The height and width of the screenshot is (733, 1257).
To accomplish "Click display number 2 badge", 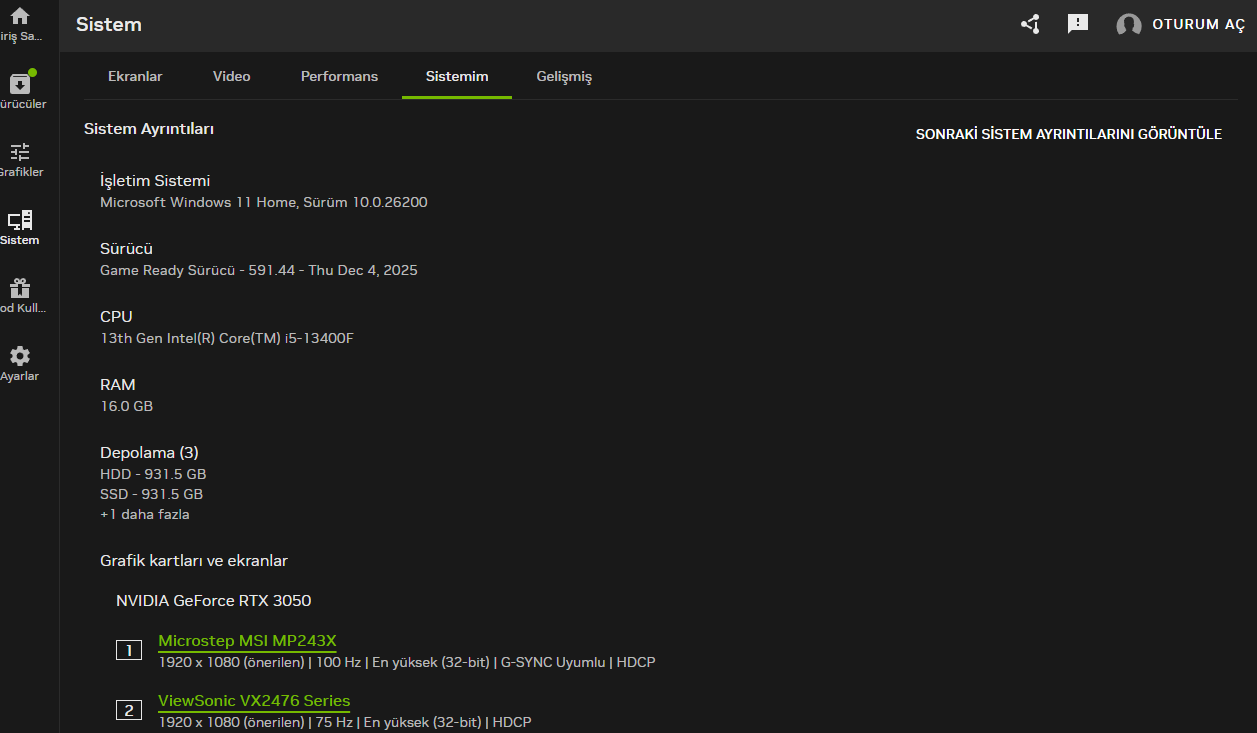I will (x=129, y=711).
